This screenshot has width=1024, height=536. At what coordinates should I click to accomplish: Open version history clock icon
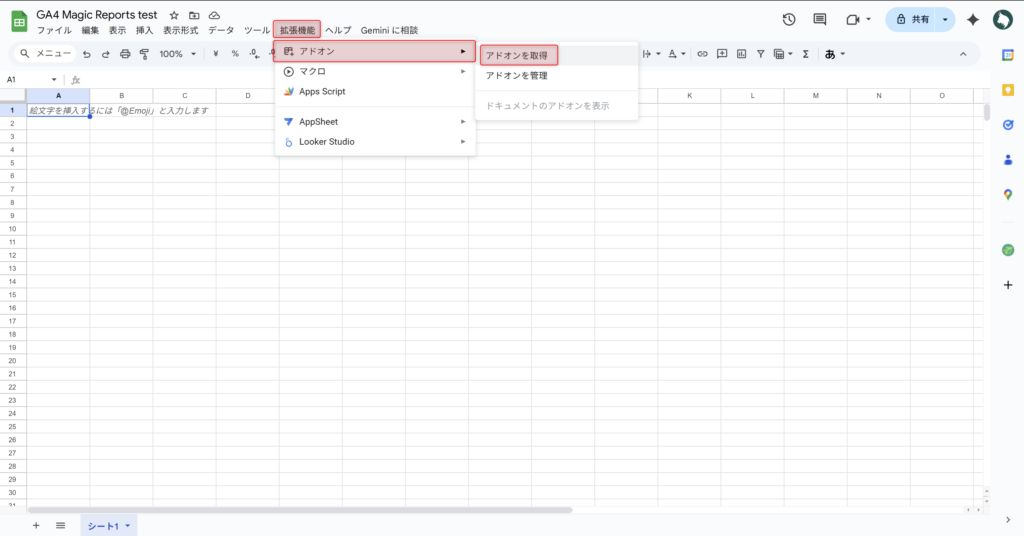[789, 20]
